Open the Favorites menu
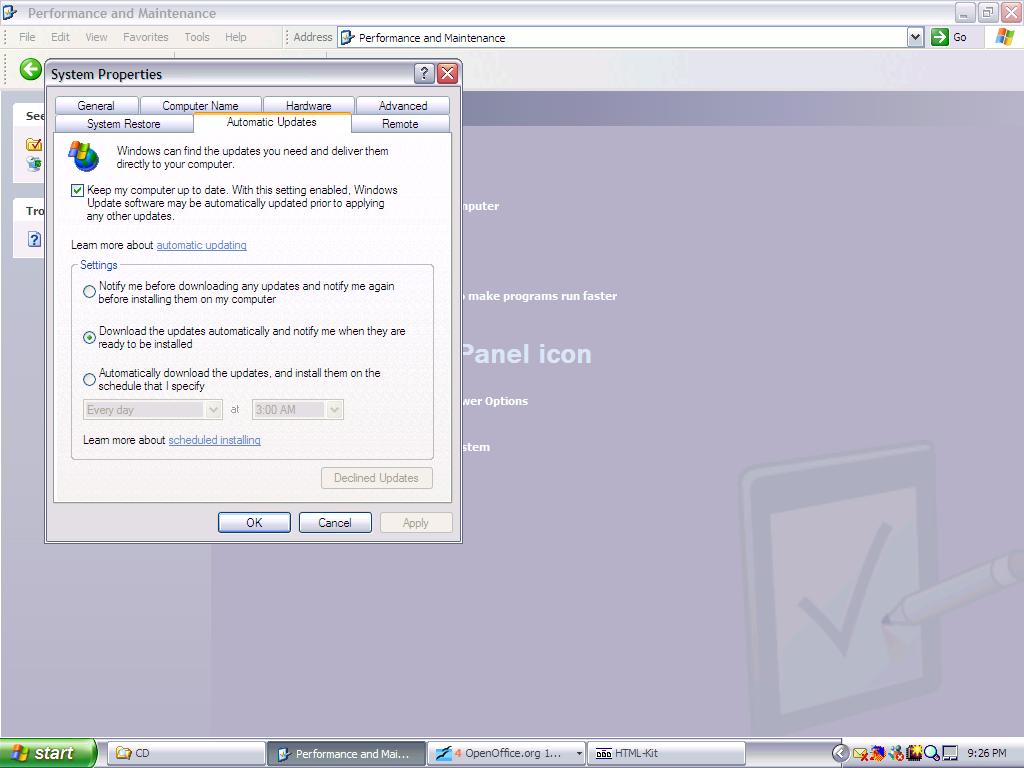The width and height of the screenshot is (1024, 768). 146,37
